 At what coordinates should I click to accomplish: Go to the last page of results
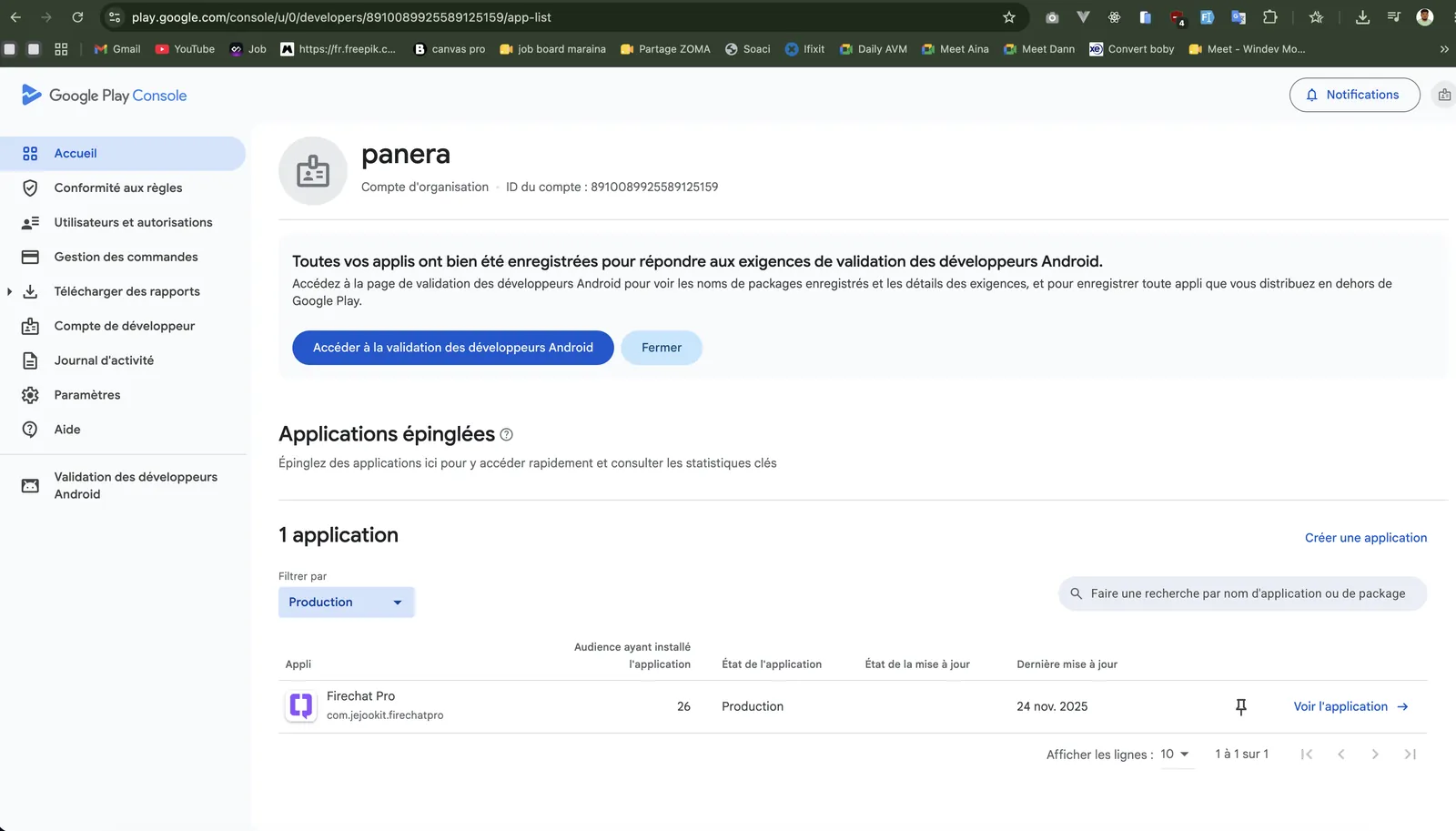click(x=1410, y=755)
